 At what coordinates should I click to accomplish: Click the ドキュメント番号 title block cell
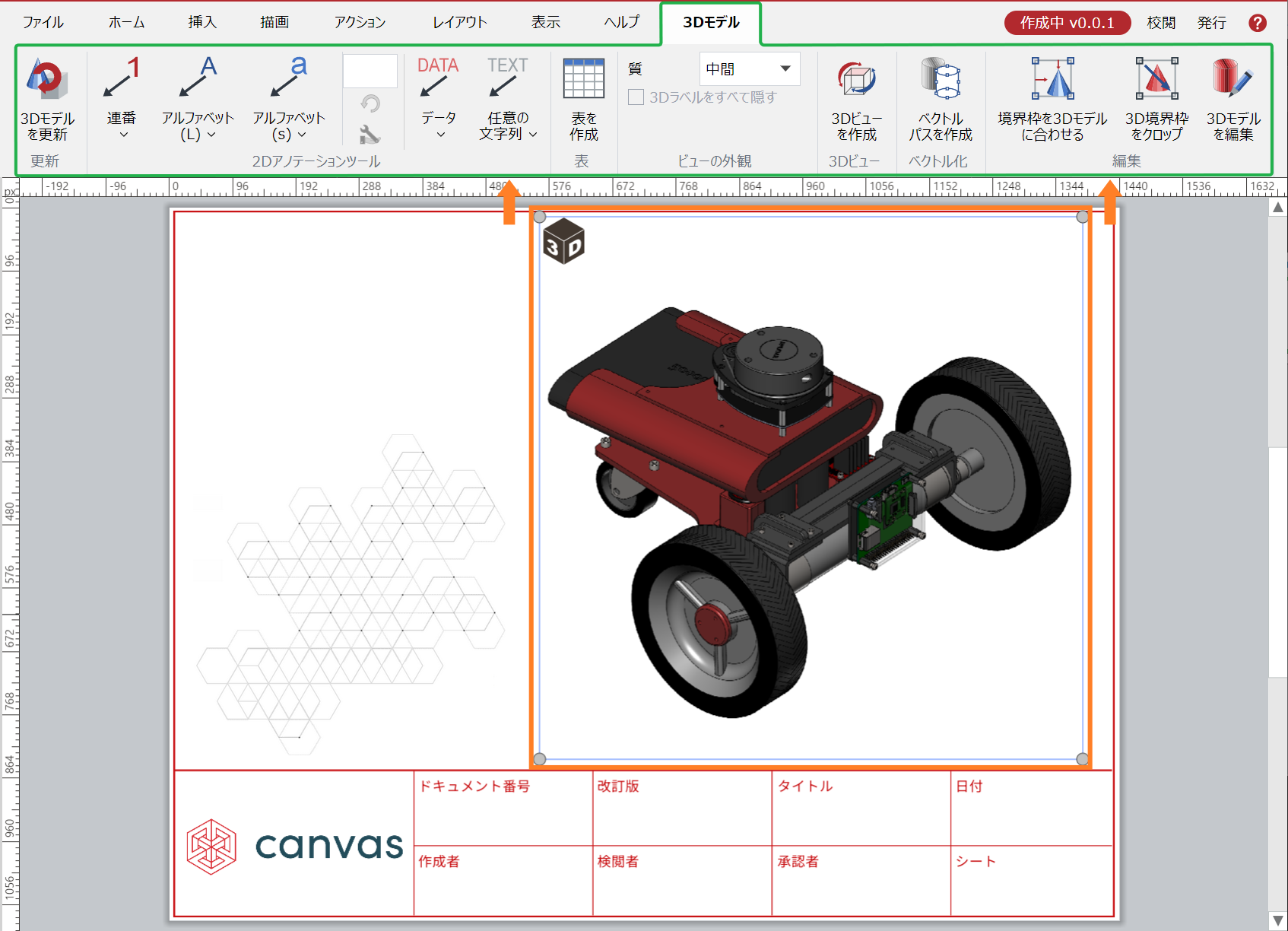[x=503, y=809]
